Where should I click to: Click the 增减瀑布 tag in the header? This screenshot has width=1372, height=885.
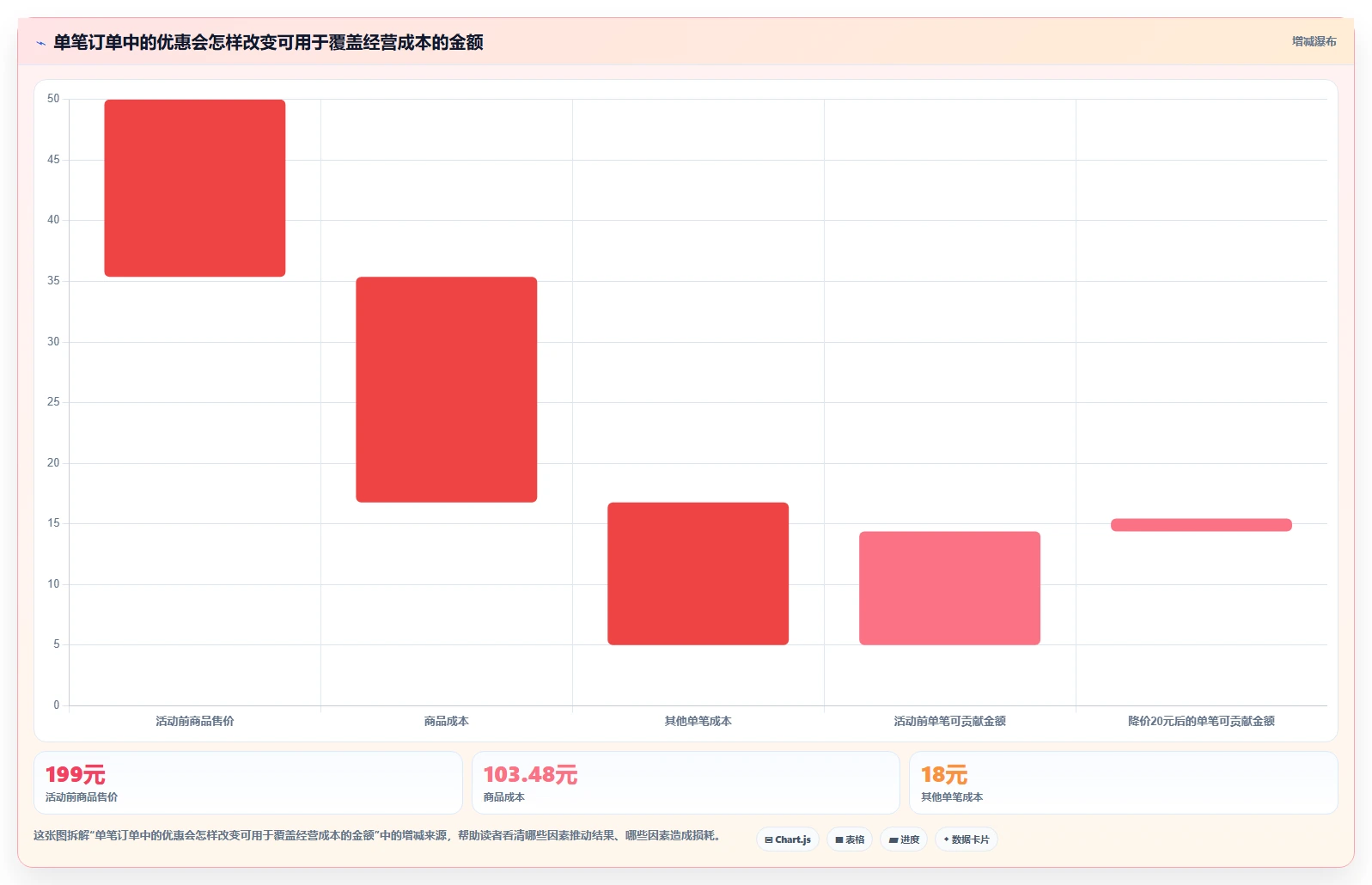tap(1314, 41)
